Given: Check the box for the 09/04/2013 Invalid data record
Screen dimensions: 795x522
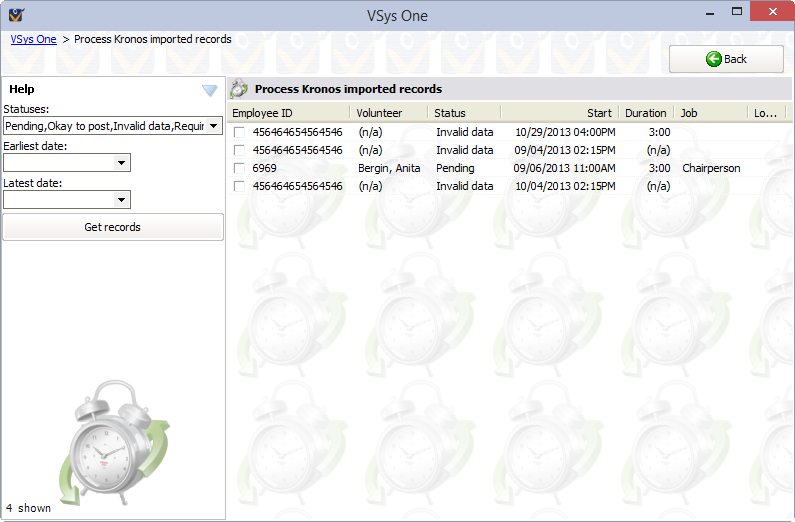Looking at the screenshot, I should 239,151.
